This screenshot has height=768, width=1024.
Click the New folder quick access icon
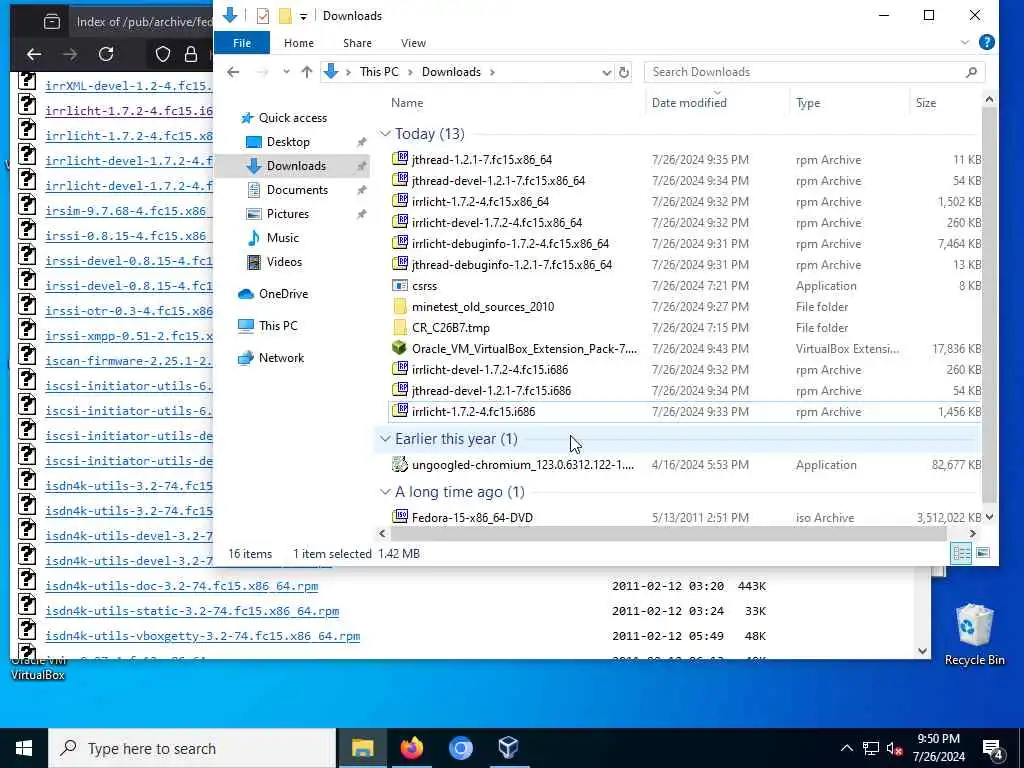tap(285, 16)
